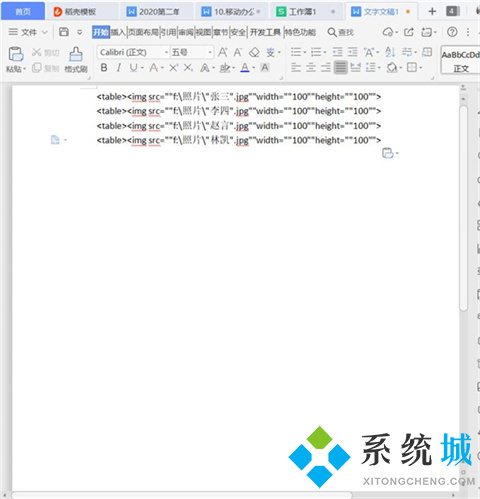
Task: Toggle Bold formatting
Action: 104,68
